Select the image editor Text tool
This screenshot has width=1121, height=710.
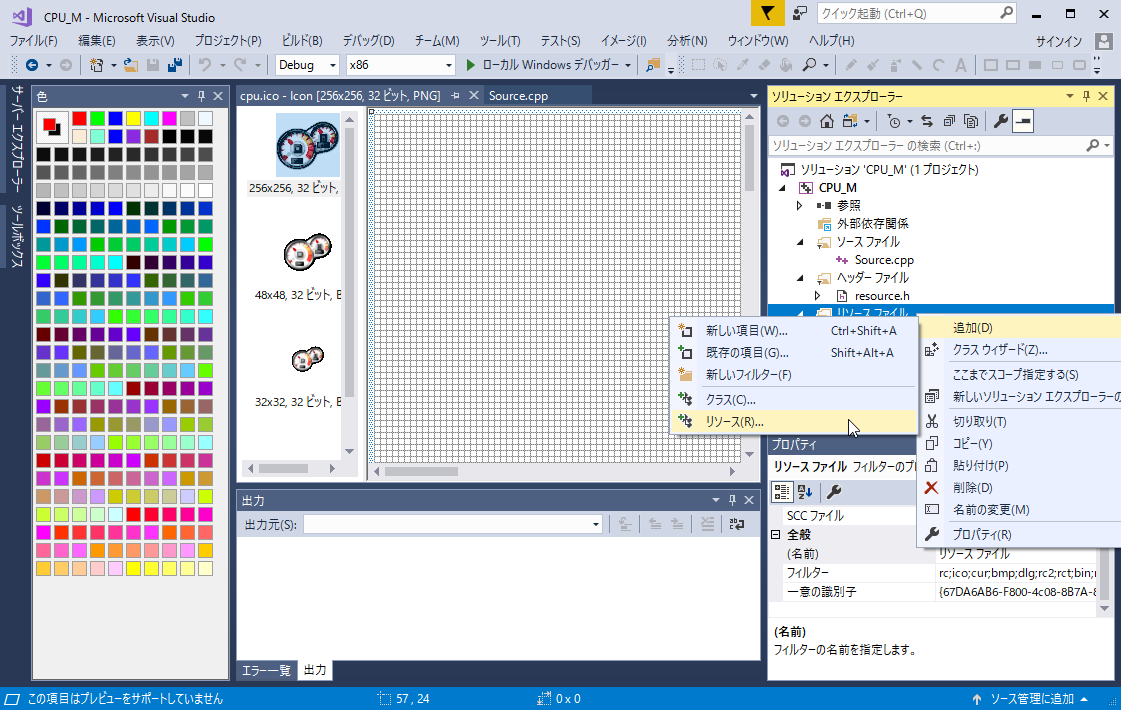[961, 65]
